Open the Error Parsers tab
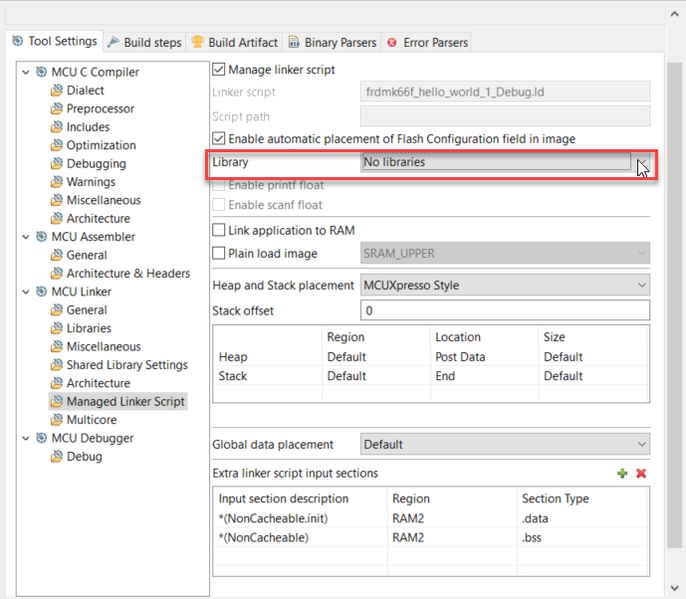 [x=427, y=42]
